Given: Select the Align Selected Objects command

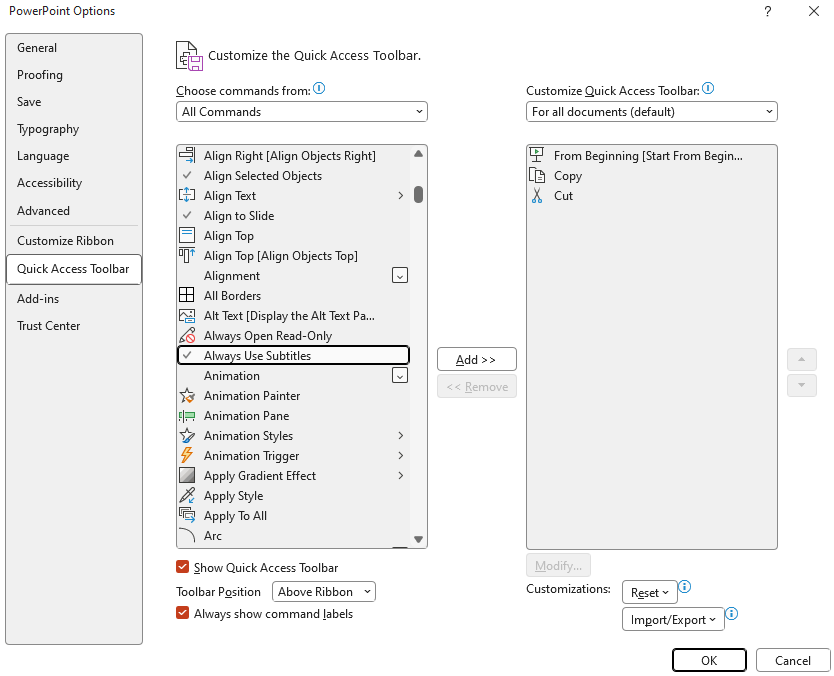Looking at the screenshot, I should point(293,176).
